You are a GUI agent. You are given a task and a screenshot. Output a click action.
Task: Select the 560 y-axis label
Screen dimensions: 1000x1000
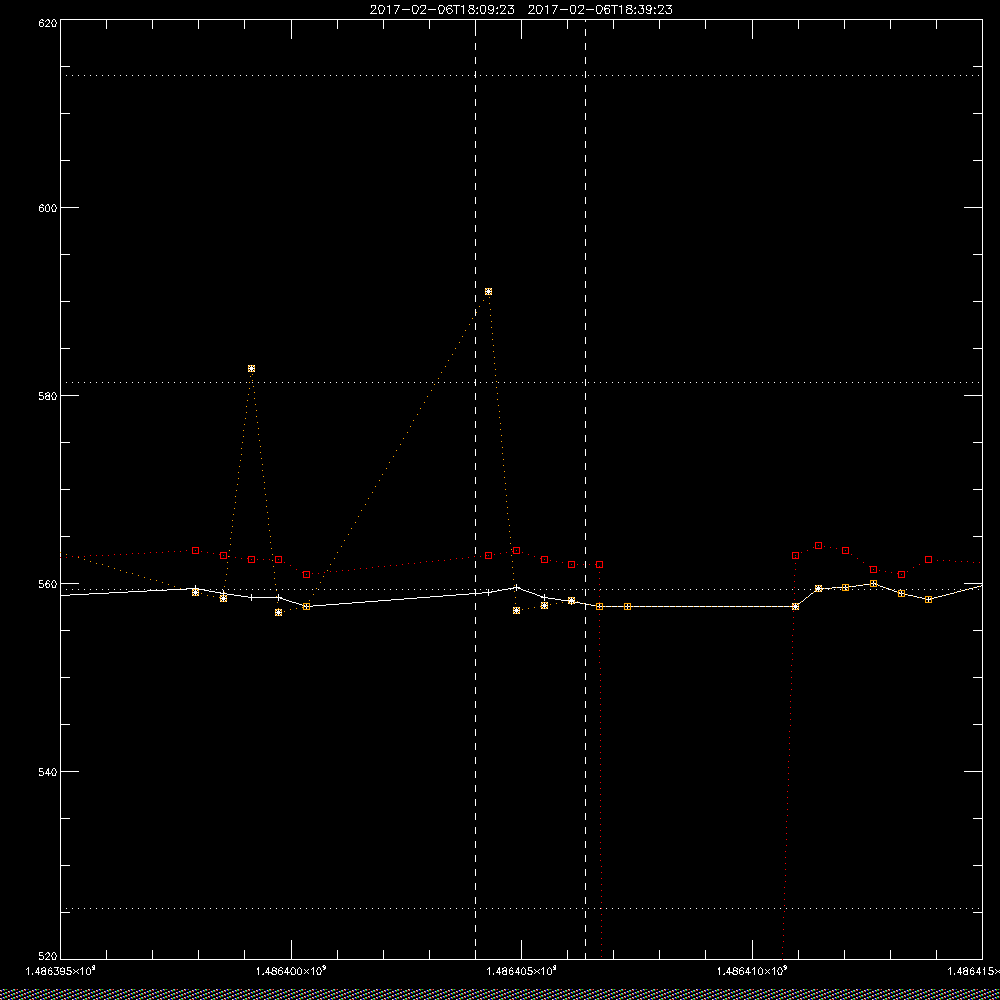click(49, 584)
